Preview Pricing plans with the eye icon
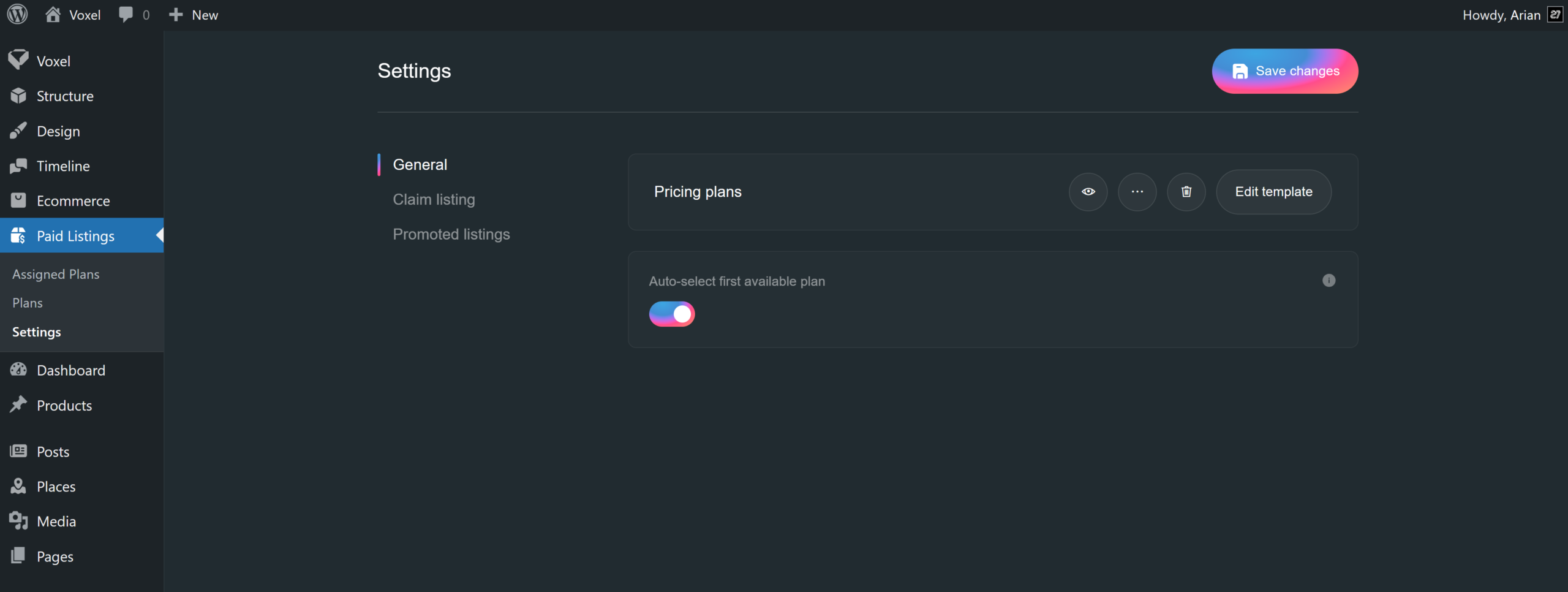 (1088, 192)
